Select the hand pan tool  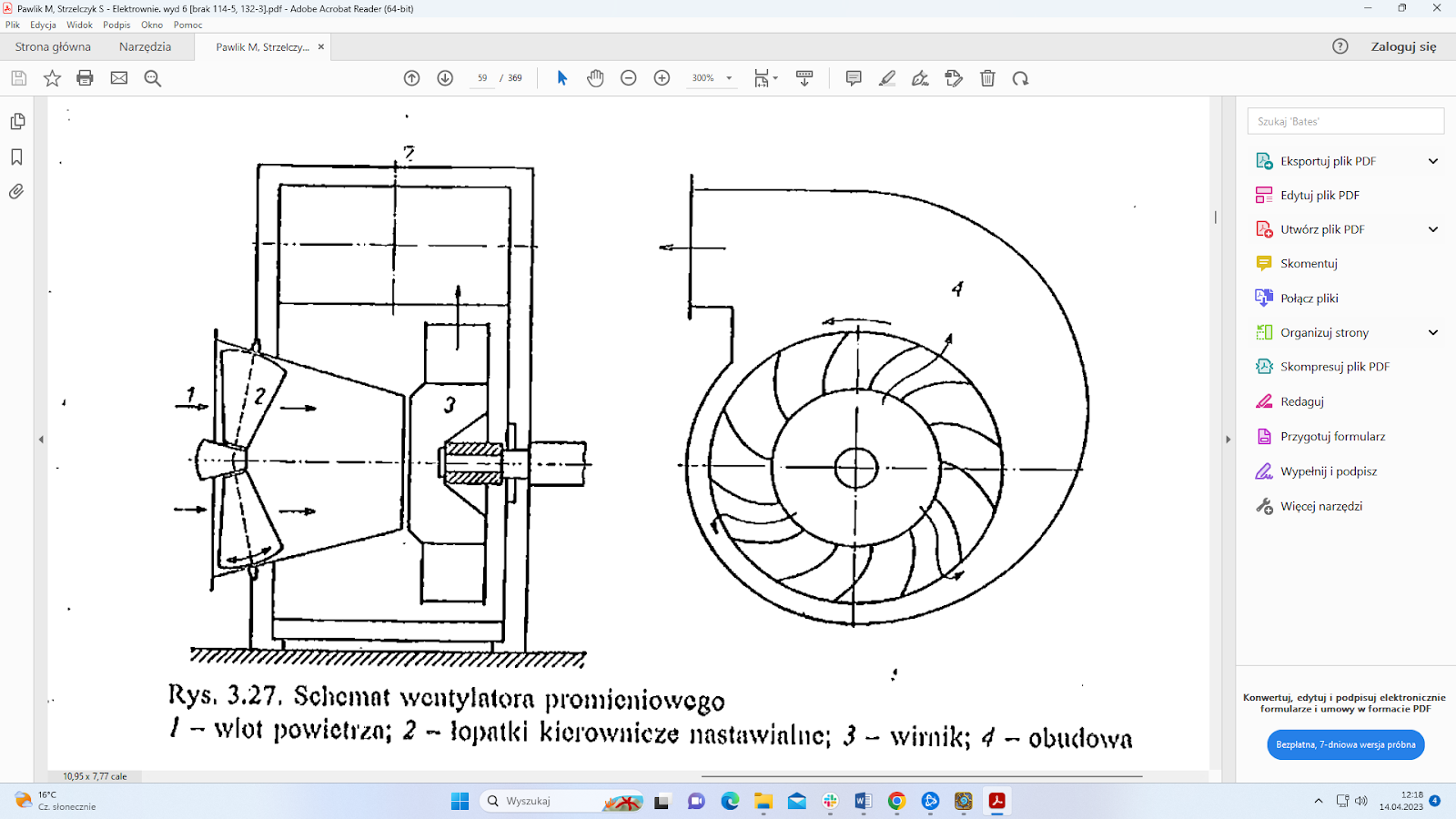(595, 78)
